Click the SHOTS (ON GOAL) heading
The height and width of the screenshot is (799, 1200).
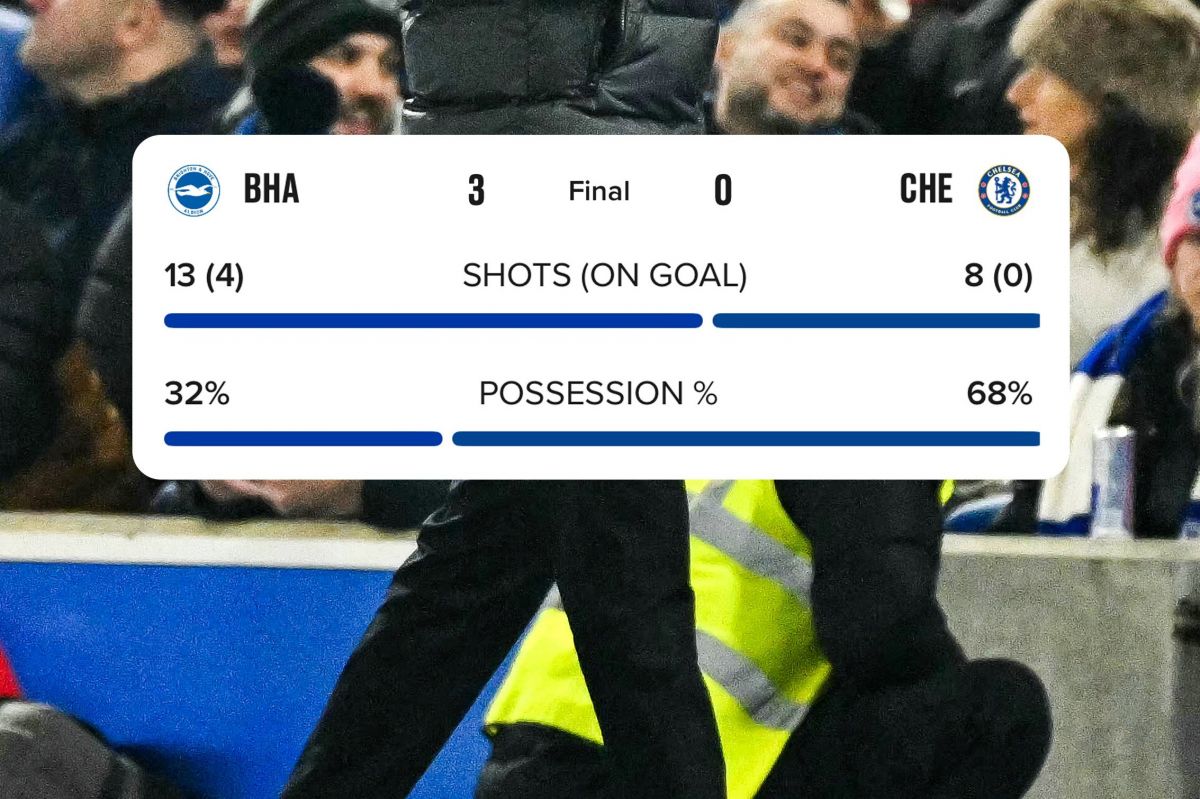(604, 276)
